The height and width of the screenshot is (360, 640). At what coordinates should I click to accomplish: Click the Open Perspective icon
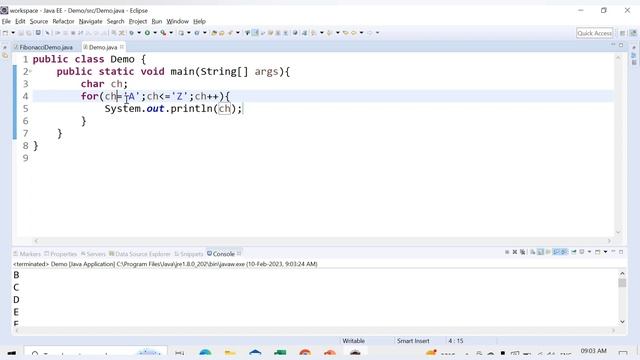(622, 33)
